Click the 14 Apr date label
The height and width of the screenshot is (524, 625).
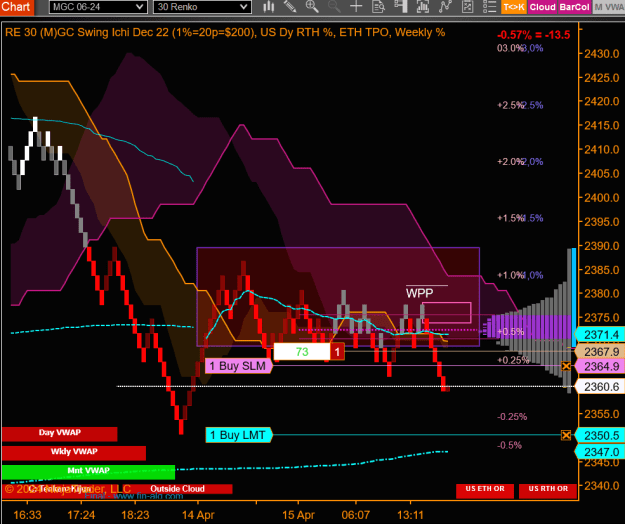[198, 515]
